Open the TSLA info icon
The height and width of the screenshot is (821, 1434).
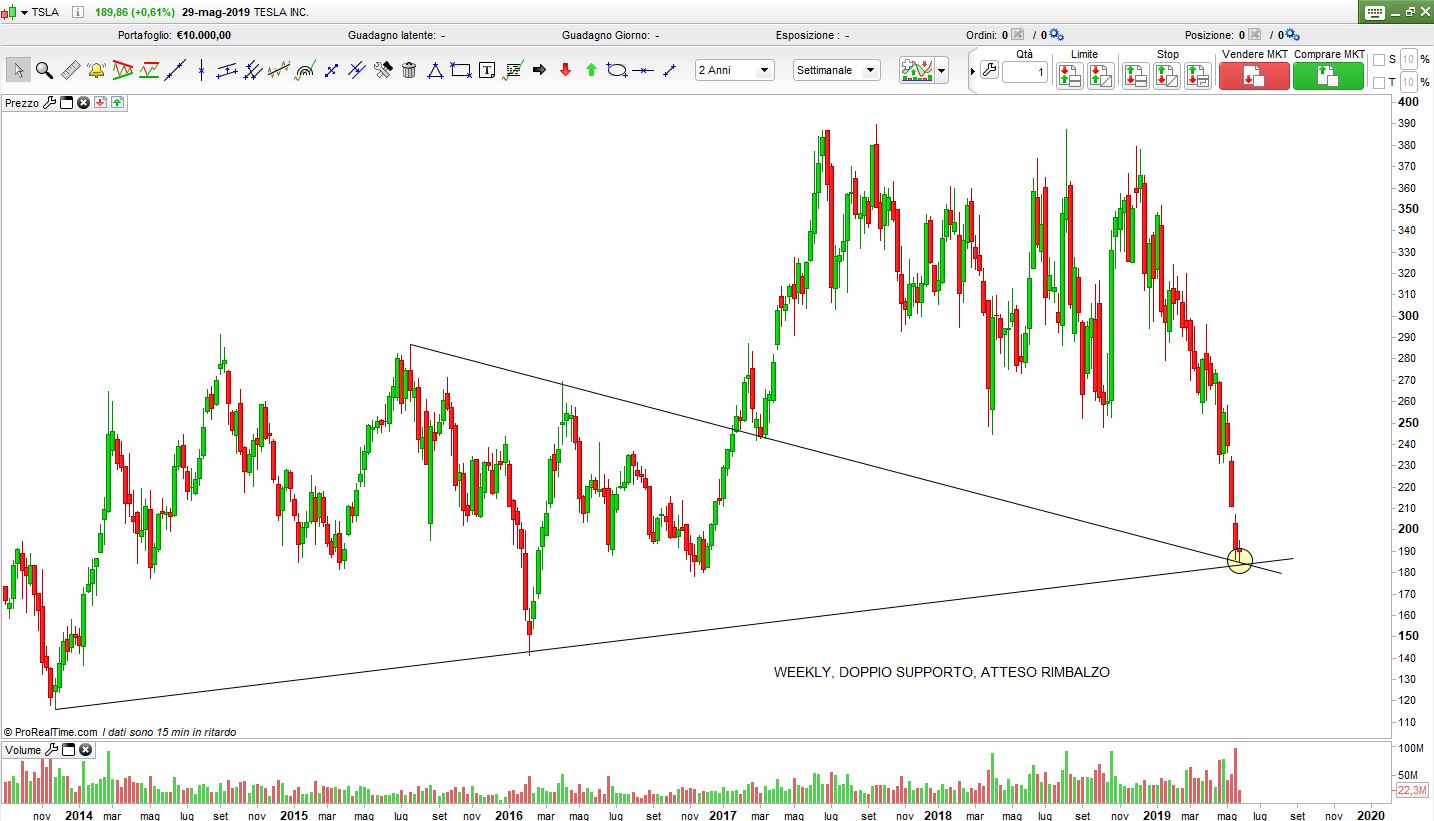(78, 12)
